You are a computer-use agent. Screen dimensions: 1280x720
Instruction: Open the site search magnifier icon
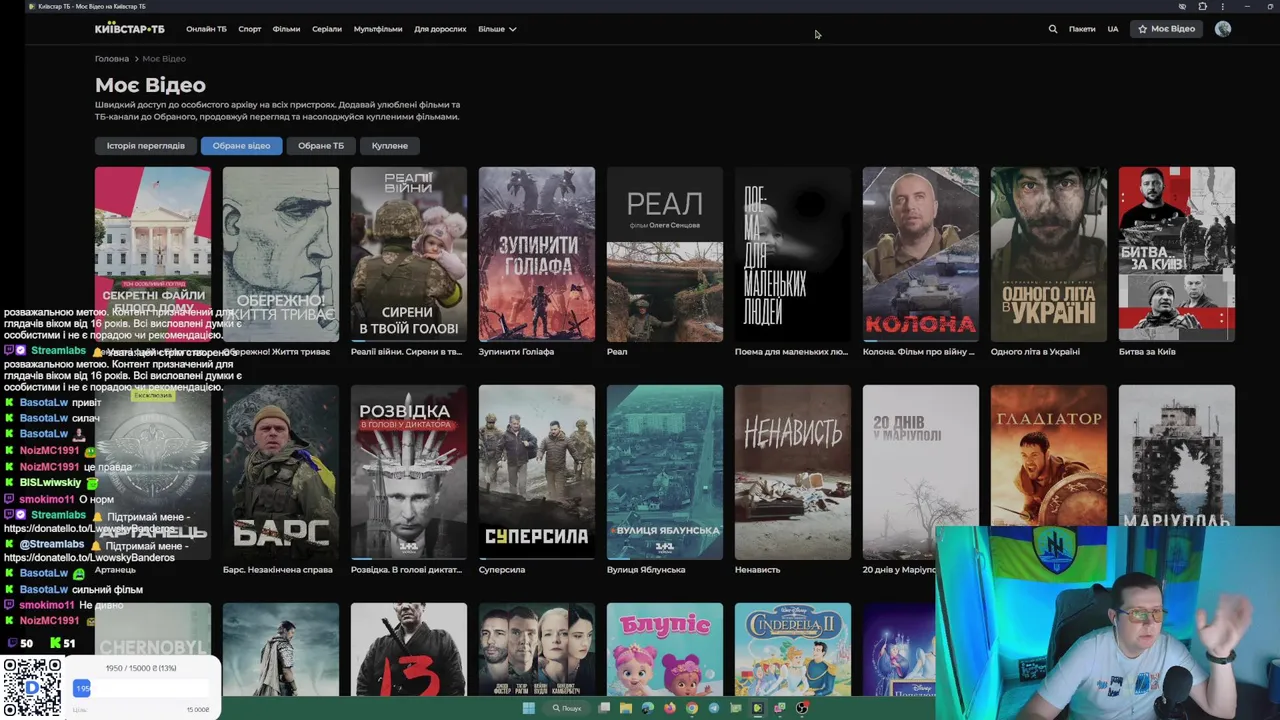(1052, 29)
